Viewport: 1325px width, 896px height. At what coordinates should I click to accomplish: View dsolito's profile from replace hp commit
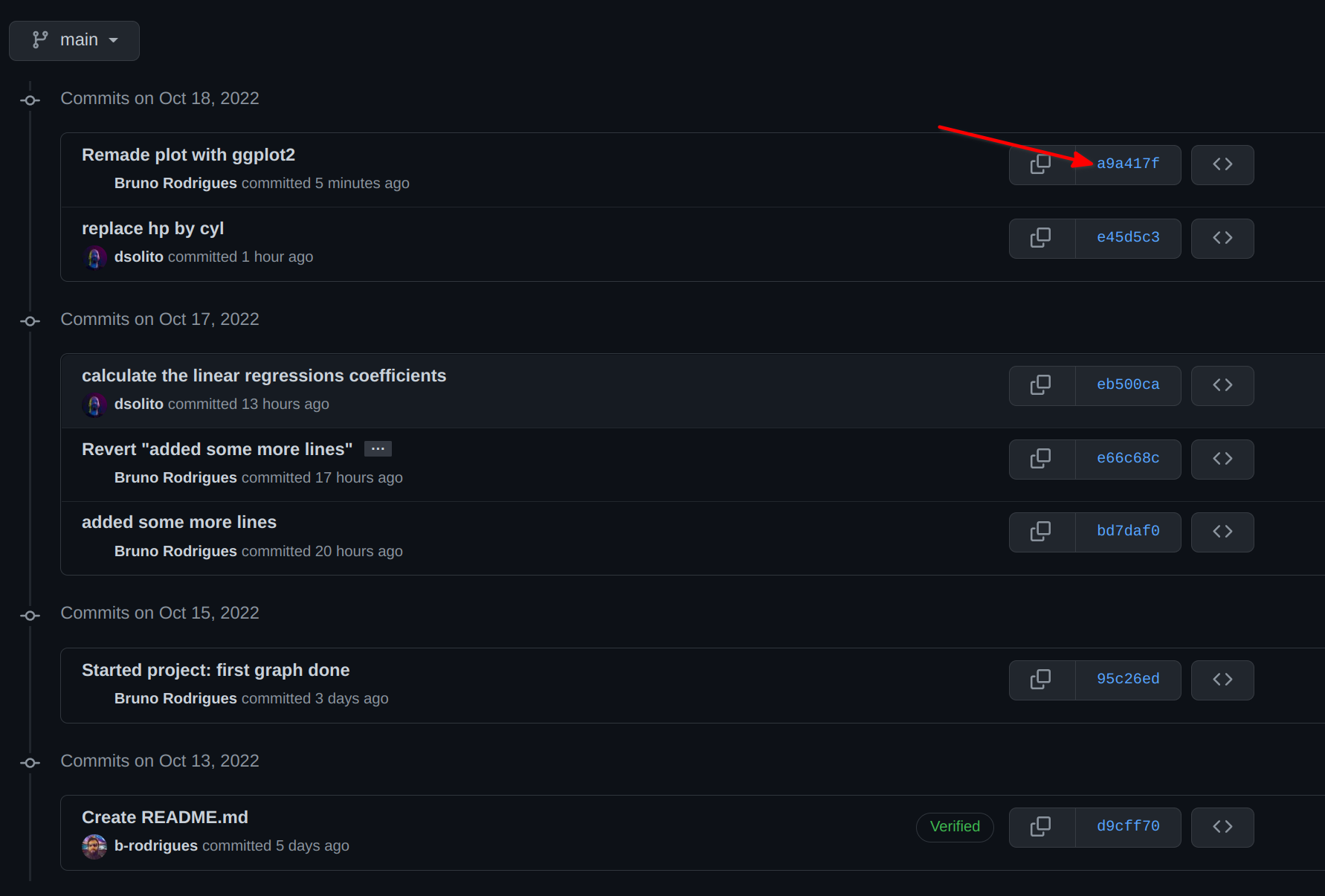139,257
